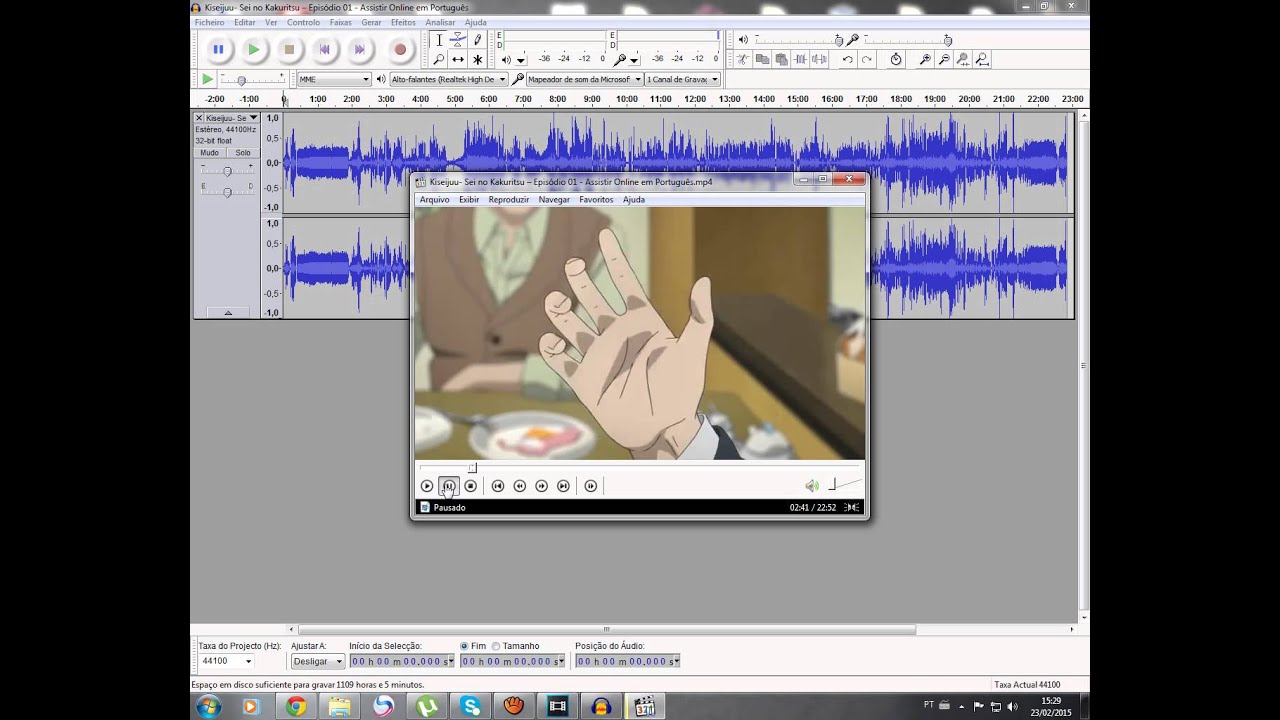The height and width of the screenshot is (720, 1280).
Task: Open the Mapeador de som input dropdown
Action: (x=584, y=79)
